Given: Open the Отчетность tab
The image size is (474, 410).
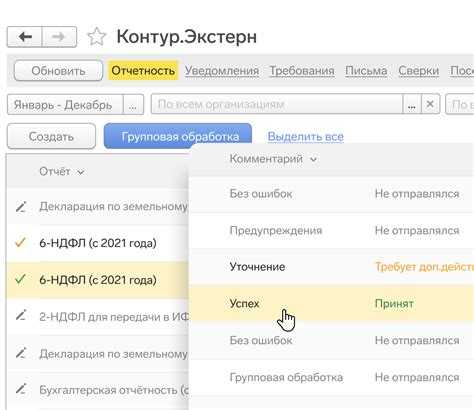Looking at the screenshot, I should click(143, 71).
